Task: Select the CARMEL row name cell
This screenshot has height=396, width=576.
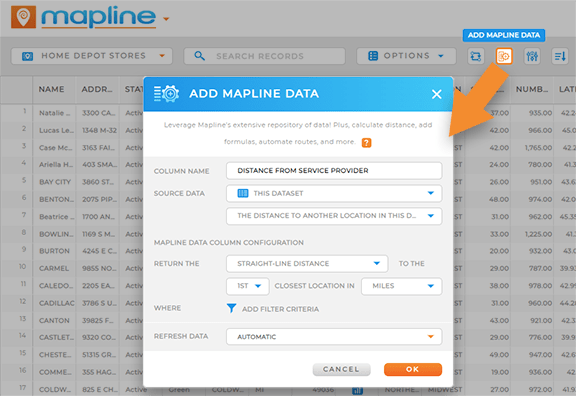Action: 54,269
